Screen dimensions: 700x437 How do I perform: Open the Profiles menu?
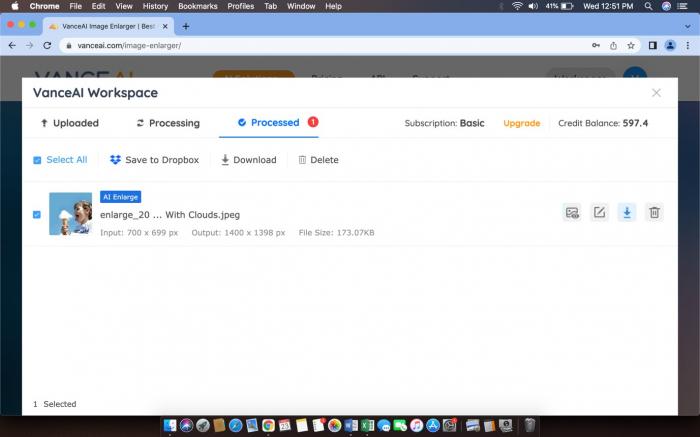(241, 6)
